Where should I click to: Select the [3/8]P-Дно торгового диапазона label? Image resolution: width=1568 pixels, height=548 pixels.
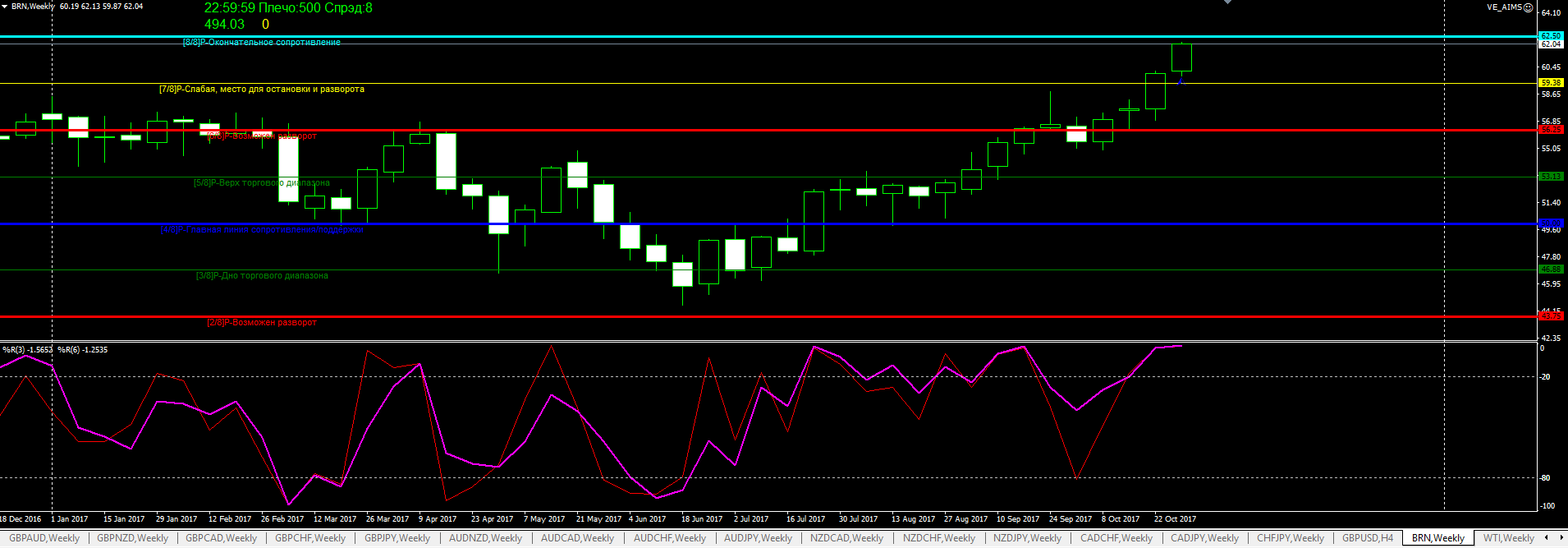click(262, 275)
